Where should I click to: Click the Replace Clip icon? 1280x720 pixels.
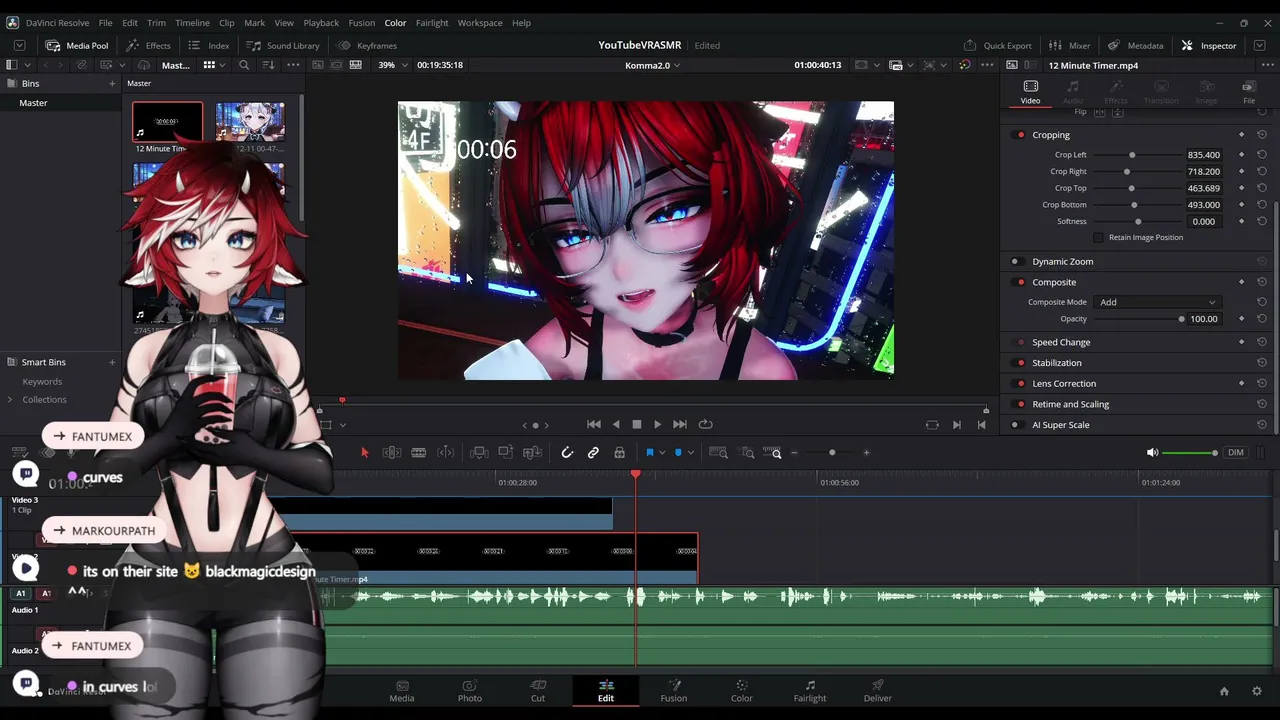(x=533, y=453)
